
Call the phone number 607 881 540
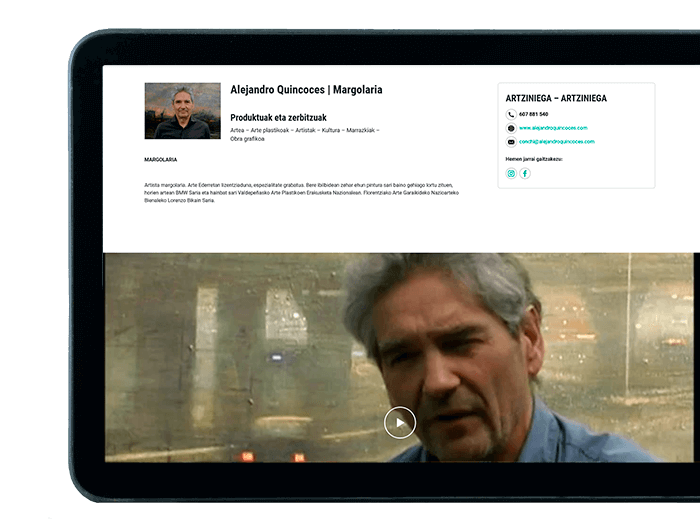click(x=533, y=115)
